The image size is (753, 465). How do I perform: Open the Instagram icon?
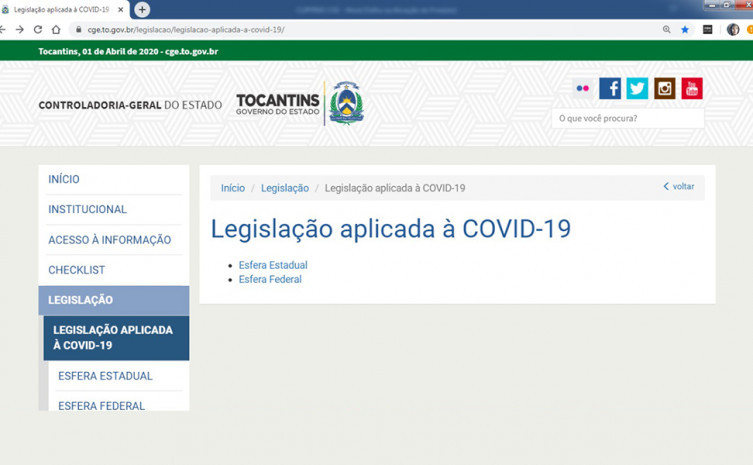tap(665, 88)
